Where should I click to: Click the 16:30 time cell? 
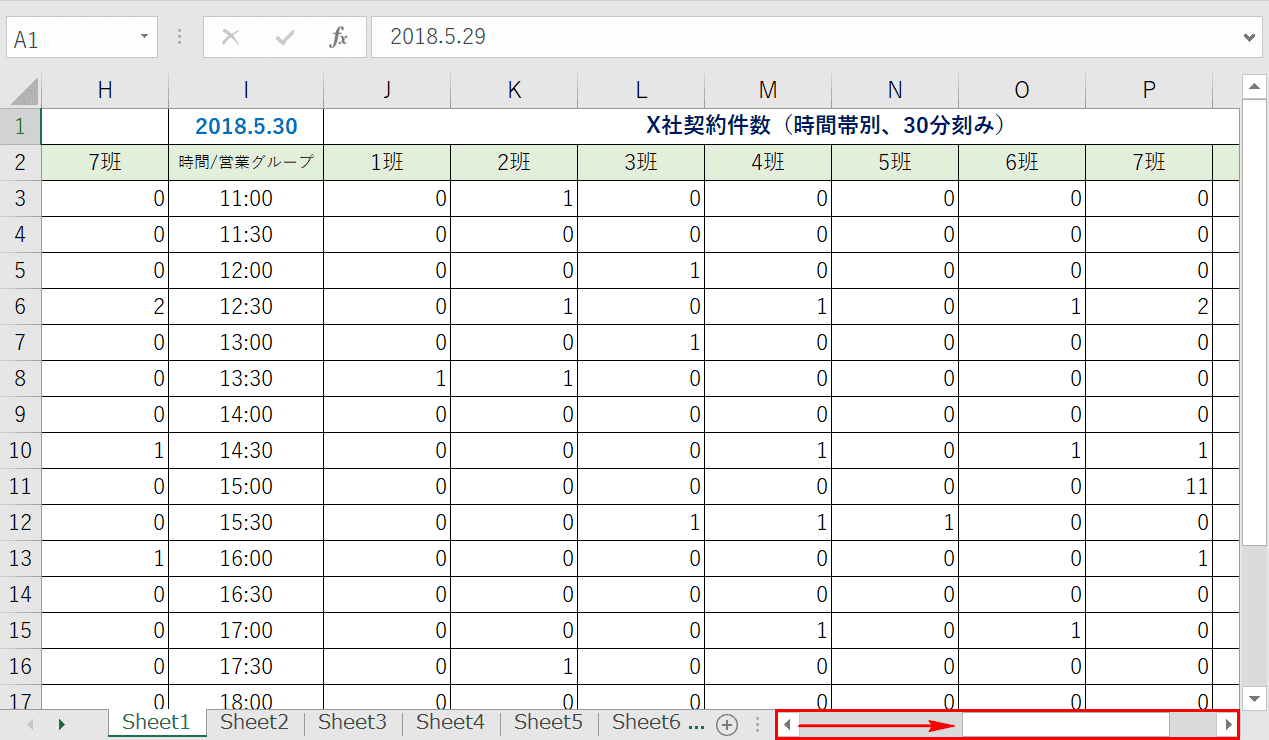[246, 594]
